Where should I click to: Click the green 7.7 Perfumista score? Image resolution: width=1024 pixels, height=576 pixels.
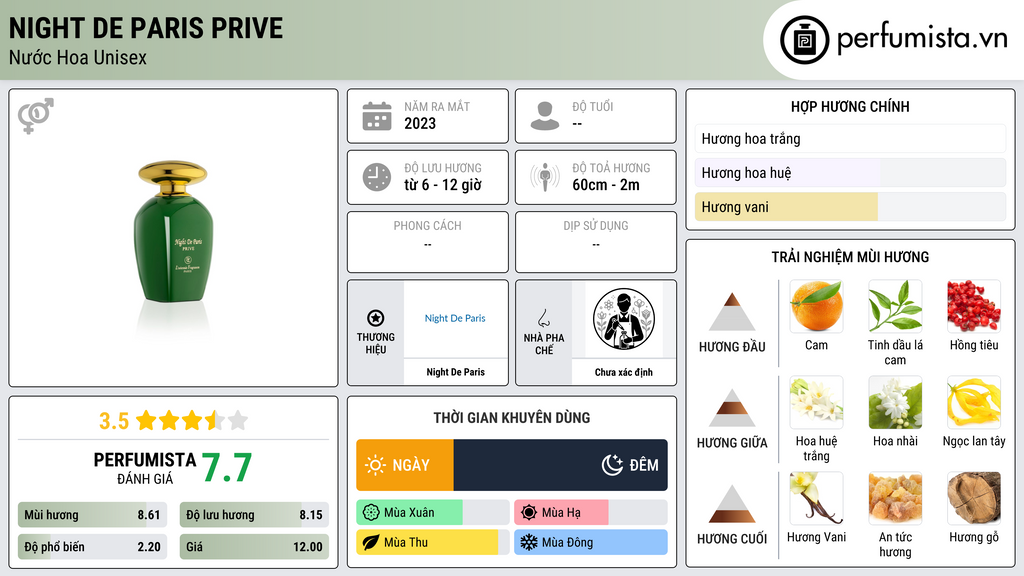tap(227, 468)
